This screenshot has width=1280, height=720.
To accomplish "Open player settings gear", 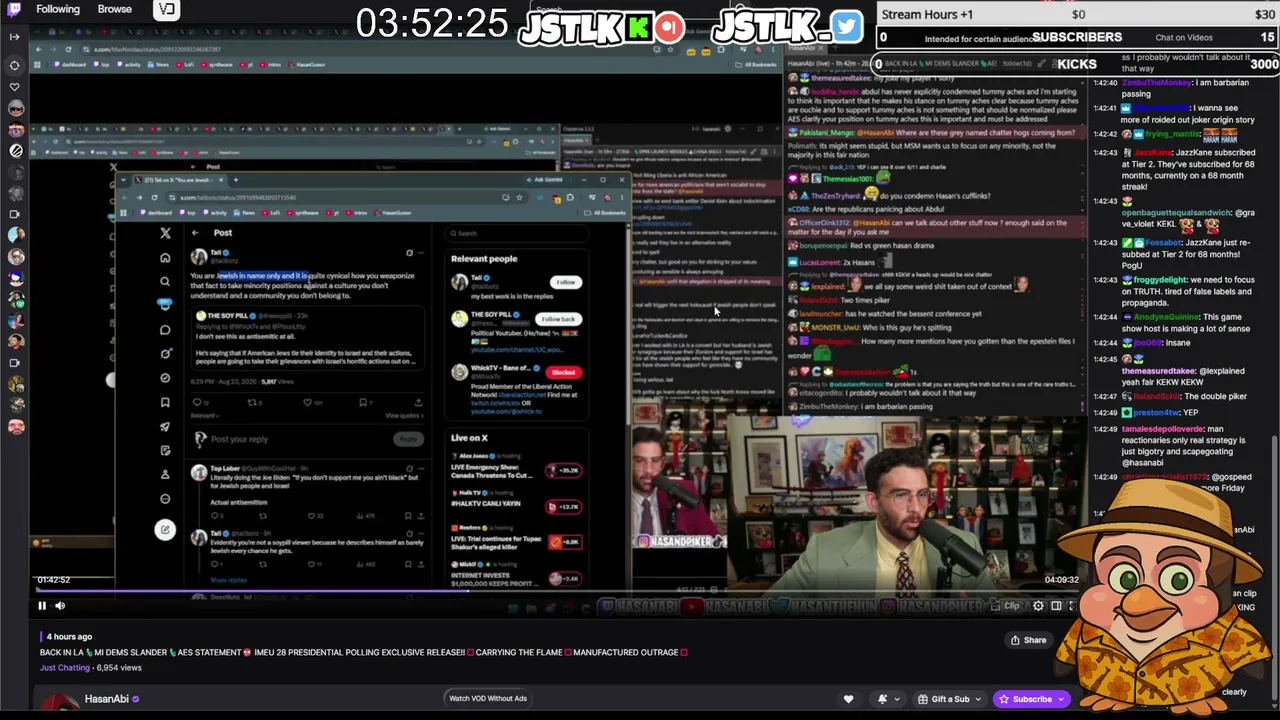I will pyautogui.click(x=1038, y=606).
